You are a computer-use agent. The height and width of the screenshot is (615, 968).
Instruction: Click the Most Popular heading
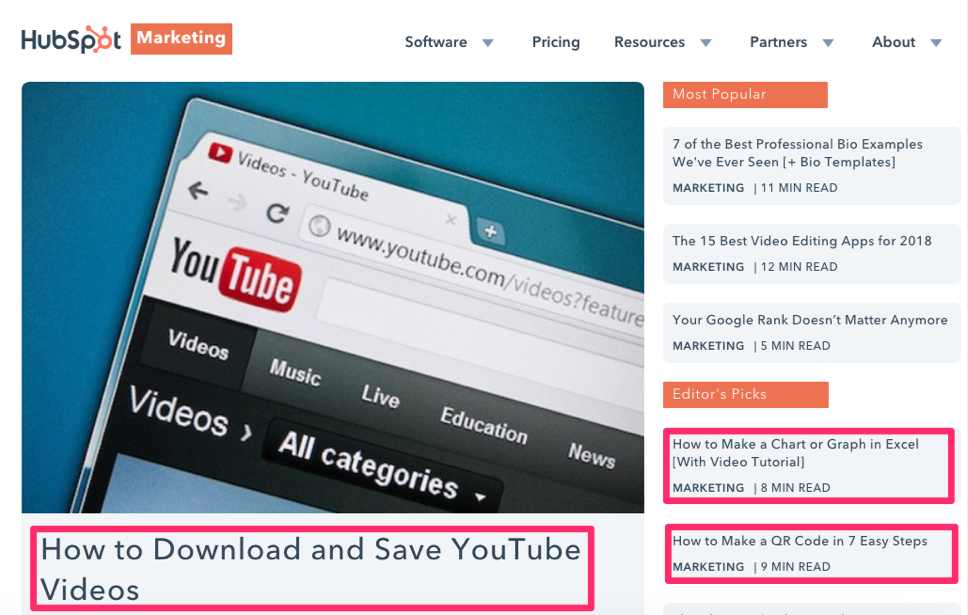point(745,94)
